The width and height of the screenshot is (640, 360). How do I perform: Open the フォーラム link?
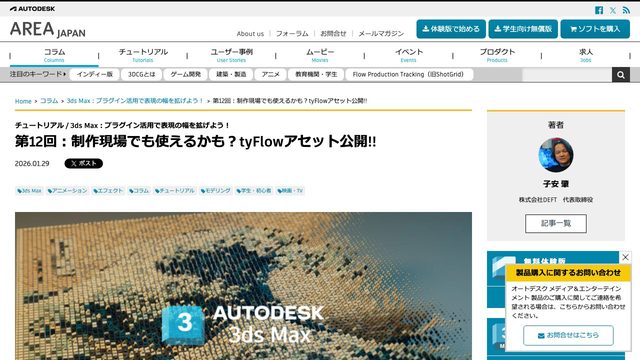click(x=292, y=33)
